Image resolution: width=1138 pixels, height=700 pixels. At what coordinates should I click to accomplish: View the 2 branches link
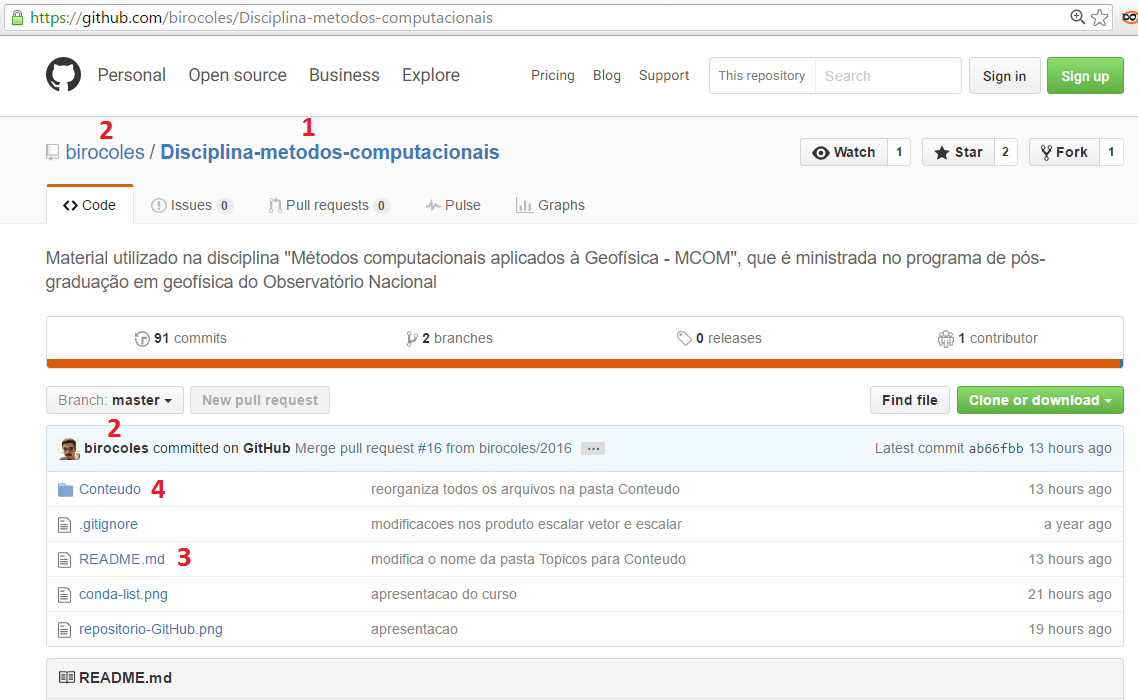(449, 338)
